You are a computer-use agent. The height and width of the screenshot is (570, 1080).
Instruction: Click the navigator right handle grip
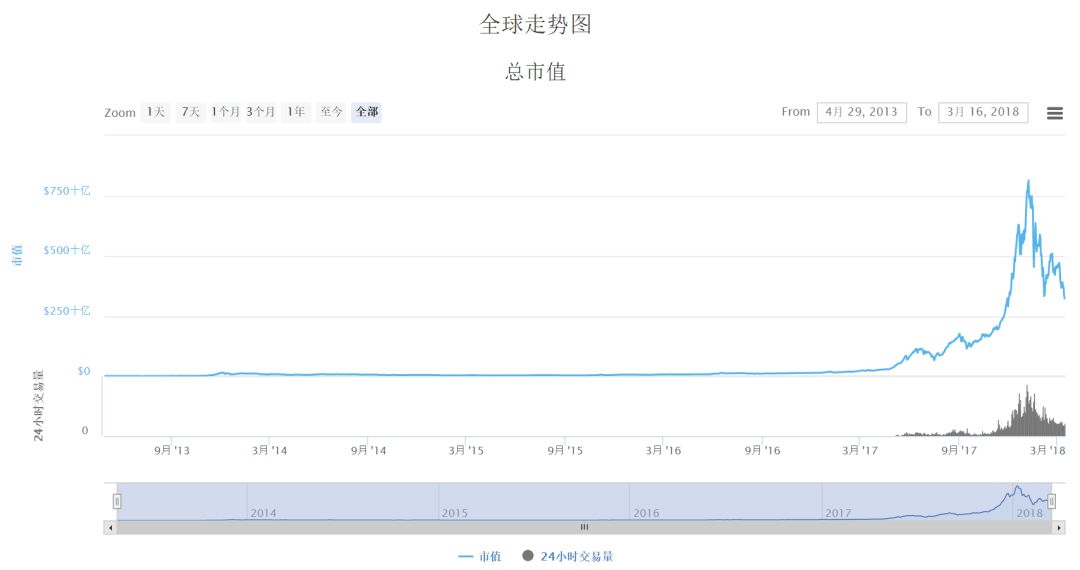click(x=1051, y=501)
